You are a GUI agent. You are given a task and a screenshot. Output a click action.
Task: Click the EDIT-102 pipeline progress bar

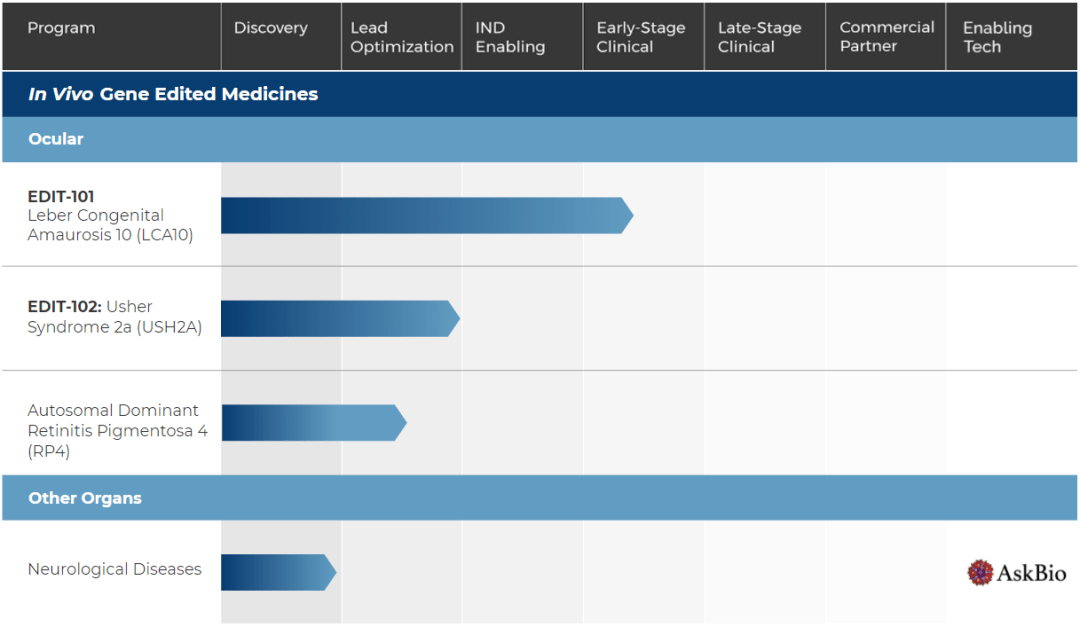click(x=340, y=319)
